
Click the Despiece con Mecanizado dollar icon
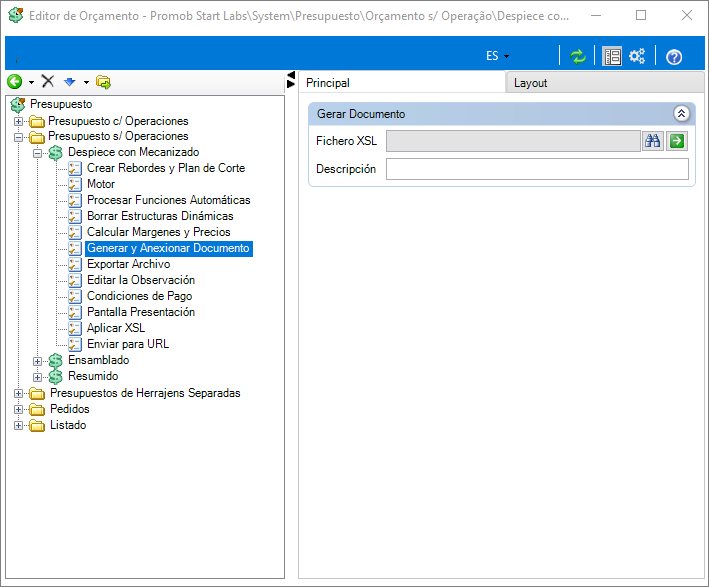56,153
